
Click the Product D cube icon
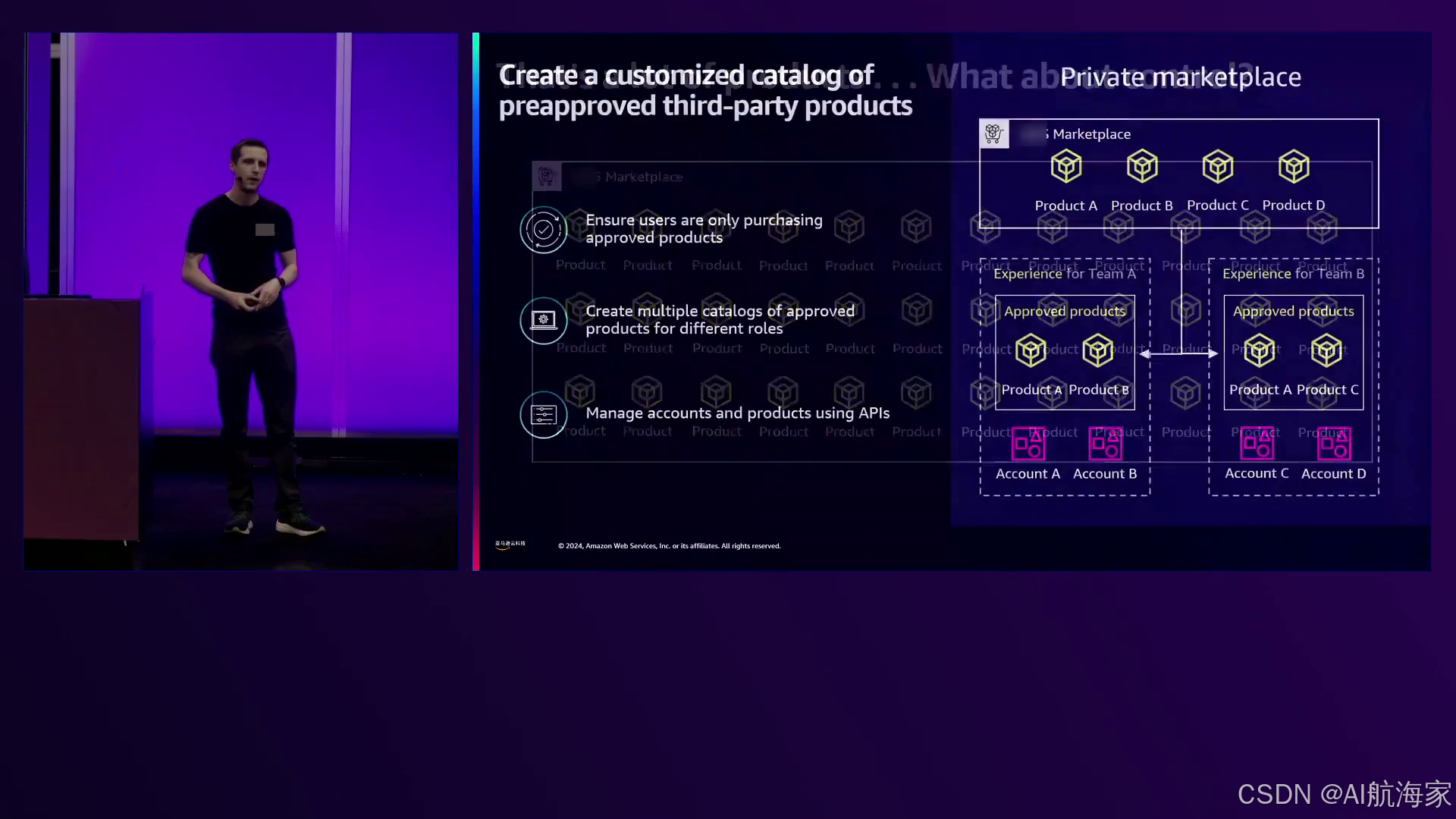pos(1293,166)
